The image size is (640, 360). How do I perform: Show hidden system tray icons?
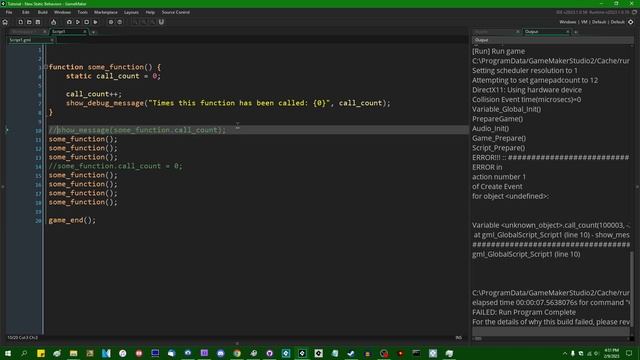564,353
